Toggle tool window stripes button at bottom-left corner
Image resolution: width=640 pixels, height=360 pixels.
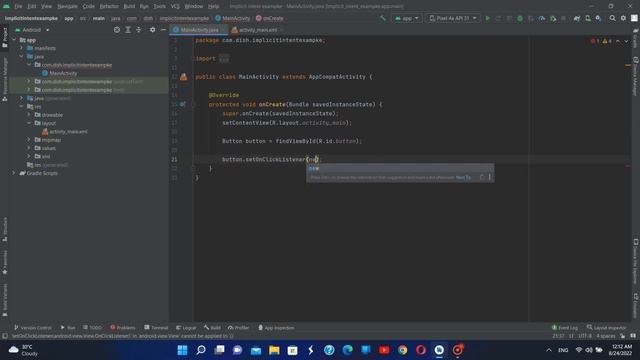tap(4, 336)
